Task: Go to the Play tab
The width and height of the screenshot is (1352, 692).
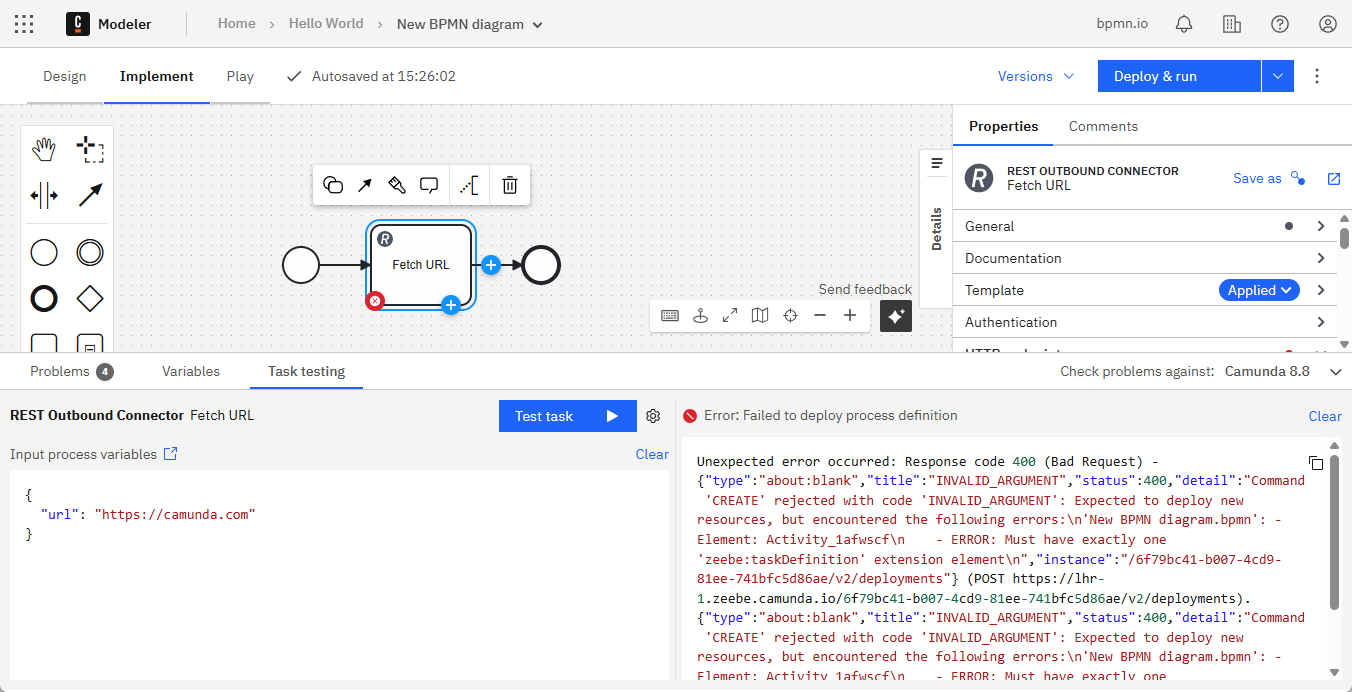Action: click(x=240, y=76)
